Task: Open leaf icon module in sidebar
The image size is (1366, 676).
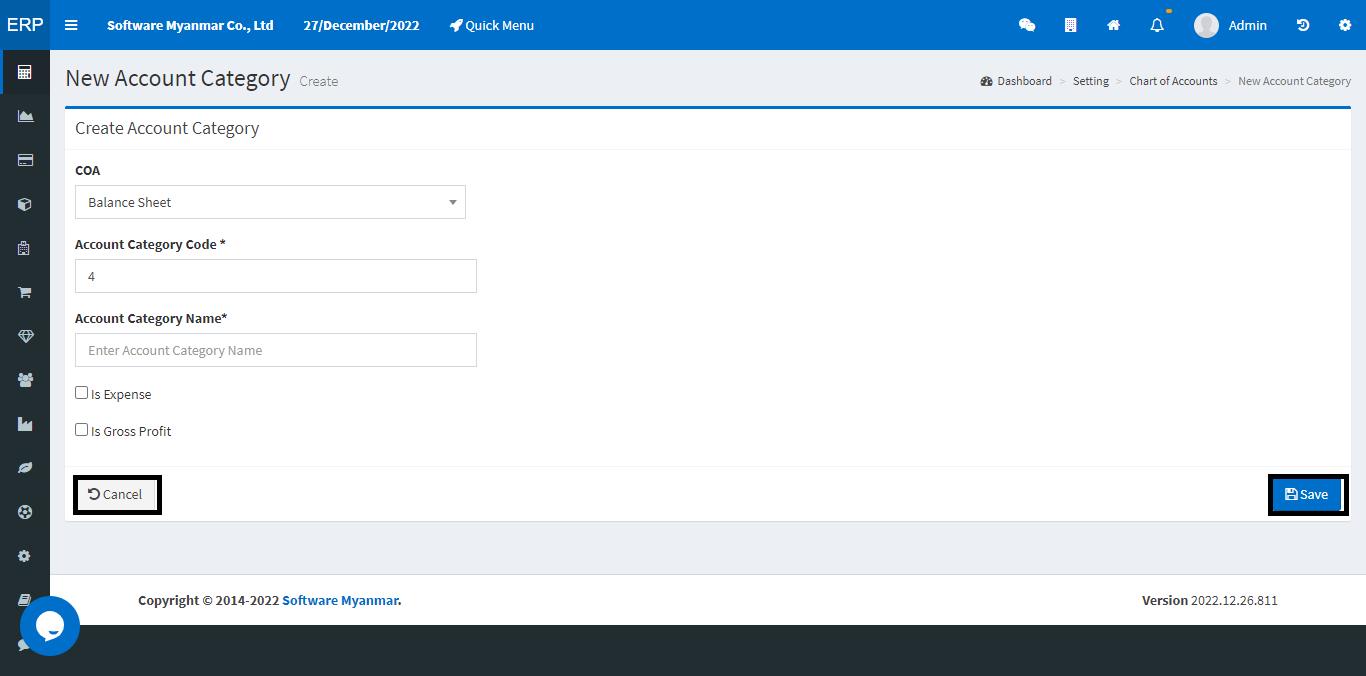Action: pyautogui.click(x=25, y=468)
